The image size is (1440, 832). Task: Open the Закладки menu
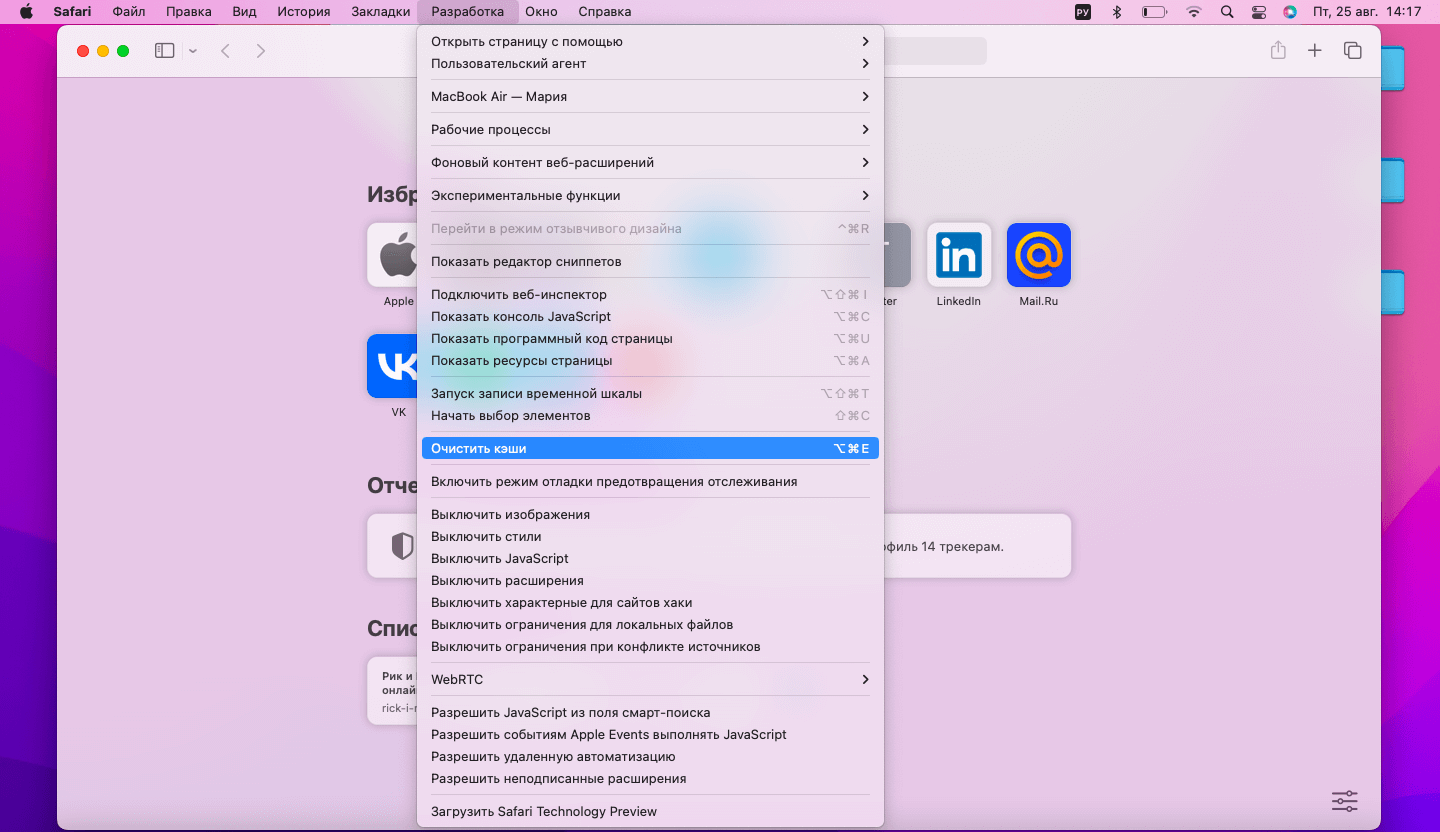[380, 12]
